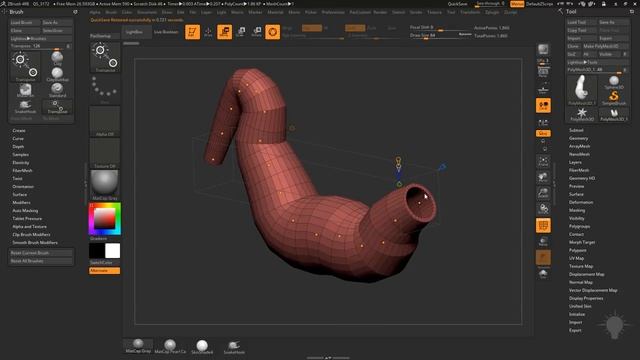Image resolution: width=640 pixels, height=360 pixels.
Task: Open the Alpha menu
Action: point(95,12)
